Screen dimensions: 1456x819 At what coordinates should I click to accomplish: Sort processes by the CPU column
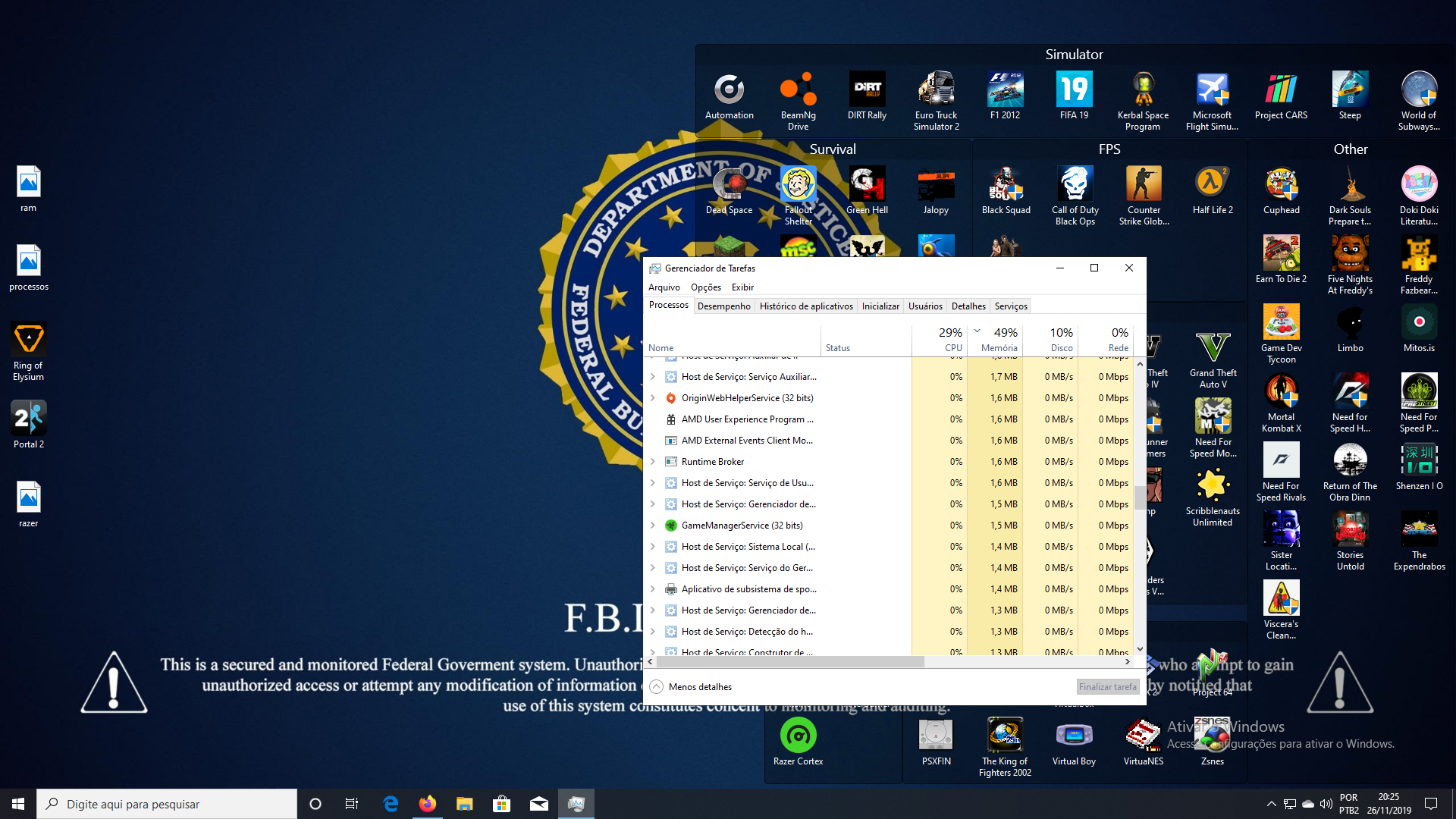(939, 340)
